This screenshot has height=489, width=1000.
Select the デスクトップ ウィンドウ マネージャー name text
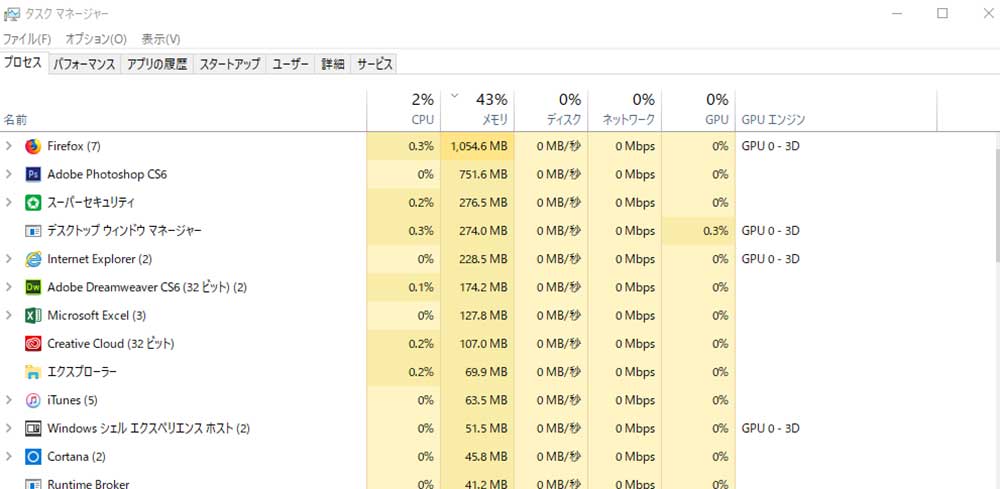124,231
